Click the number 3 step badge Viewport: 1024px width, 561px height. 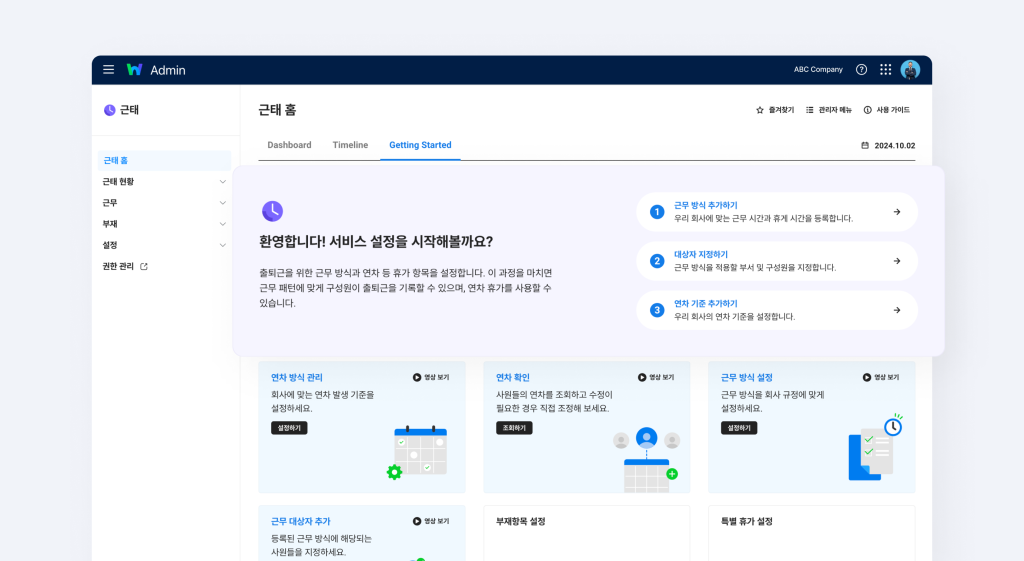[x=657, y=310]
